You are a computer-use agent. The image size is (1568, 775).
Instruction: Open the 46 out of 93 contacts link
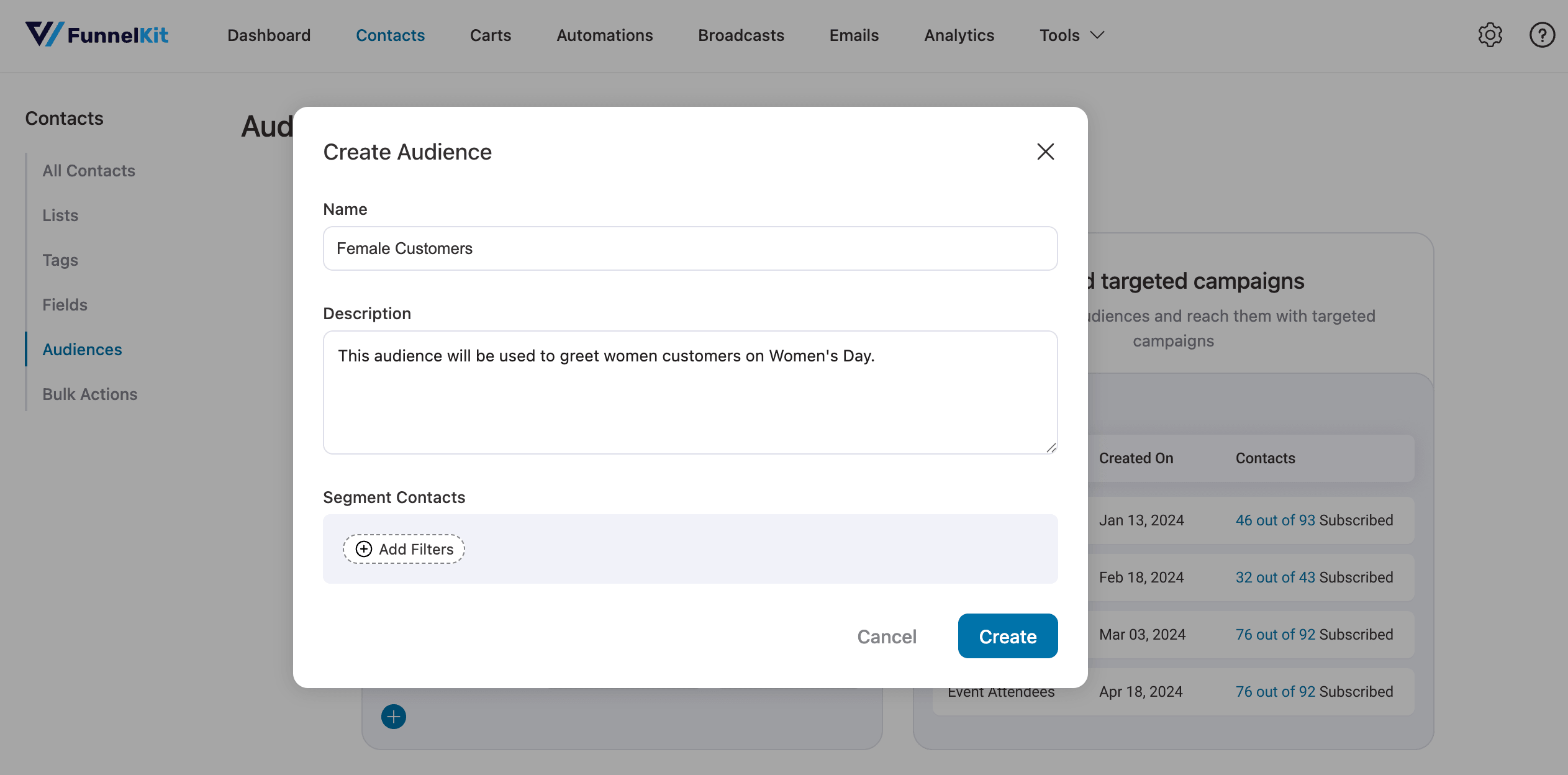coord(1275,520)
